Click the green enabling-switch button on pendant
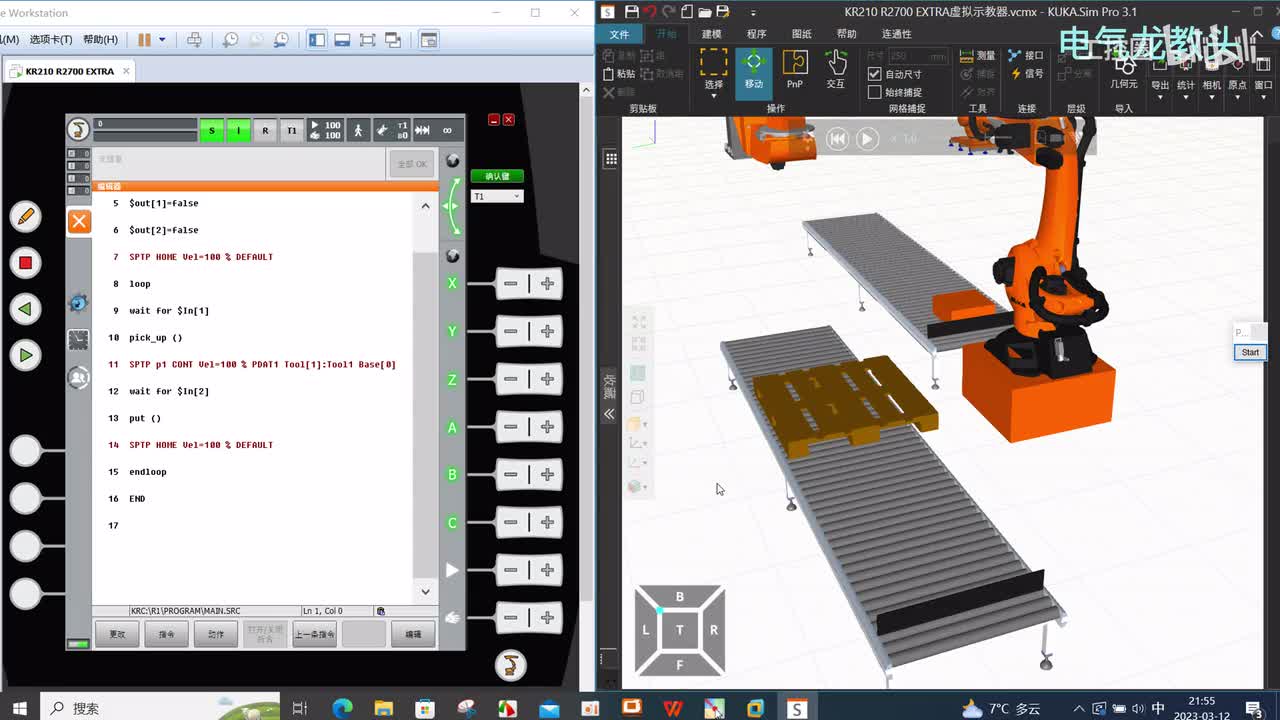 pos(497,176)
